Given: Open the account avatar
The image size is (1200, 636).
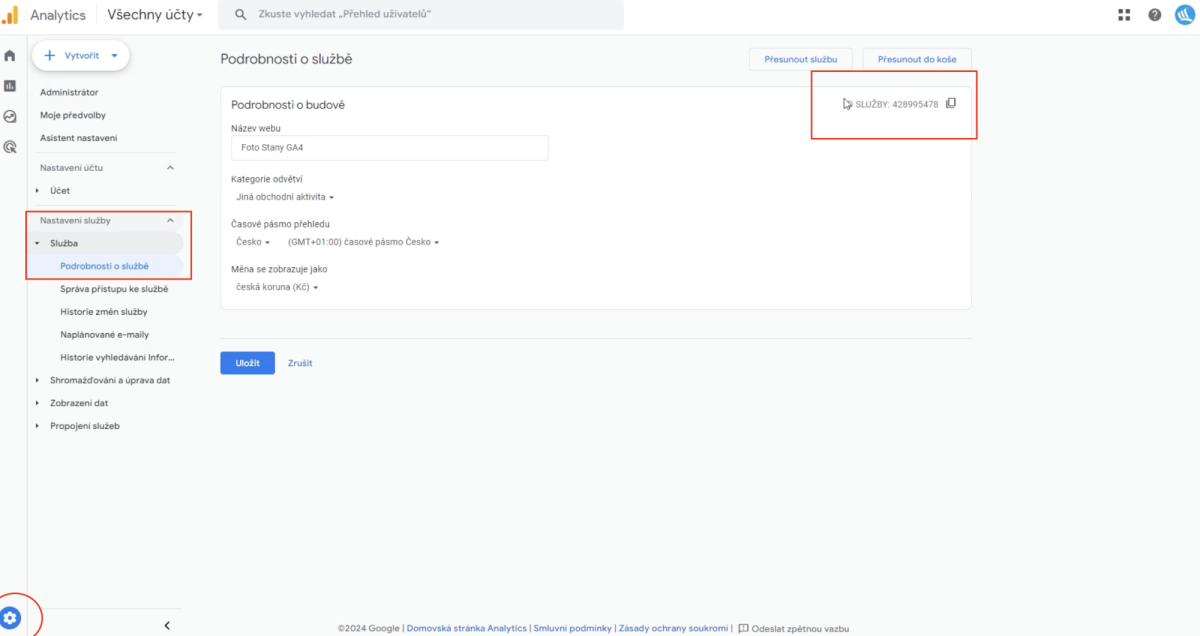Looking at the screenshot, I should pos(1184,15).
